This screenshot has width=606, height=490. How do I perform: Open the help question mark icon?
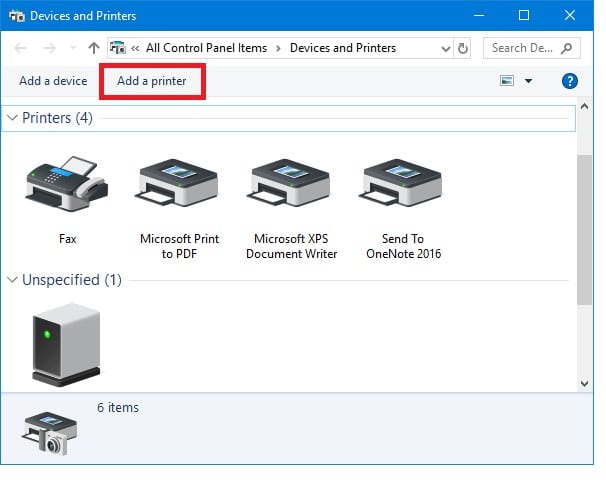(570, 81)
